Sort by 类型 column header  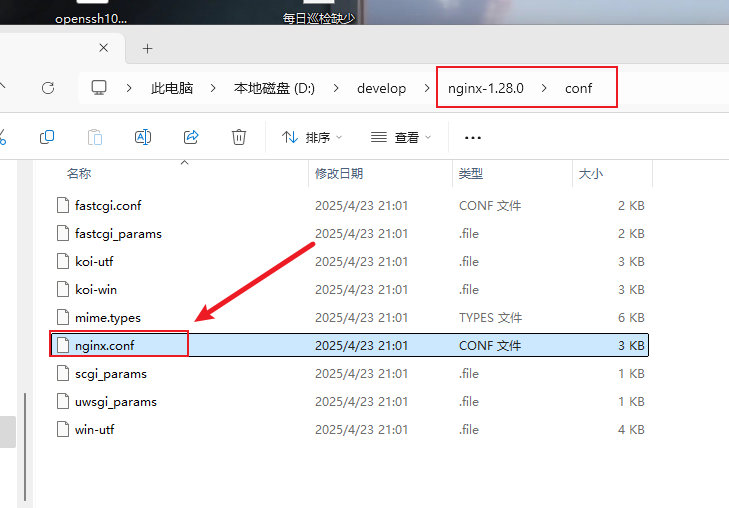(471, 173)
